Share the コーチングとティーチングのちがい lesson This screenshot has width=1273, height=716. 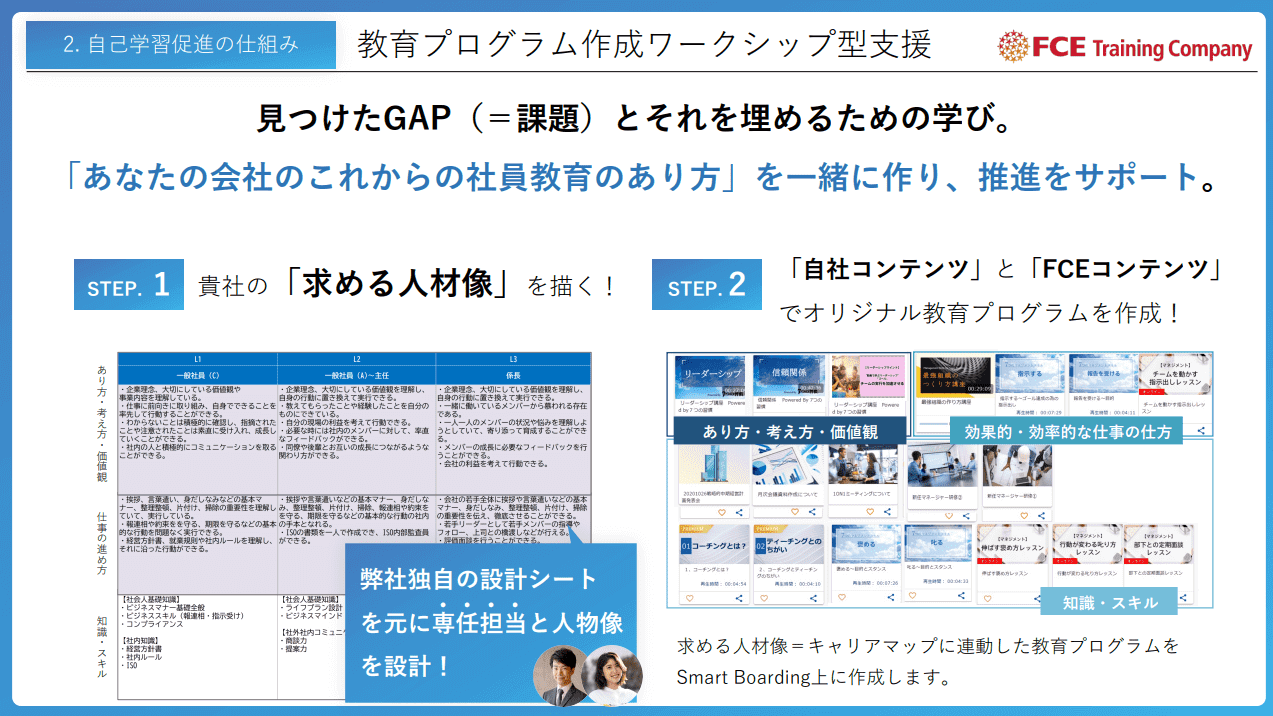813,598
